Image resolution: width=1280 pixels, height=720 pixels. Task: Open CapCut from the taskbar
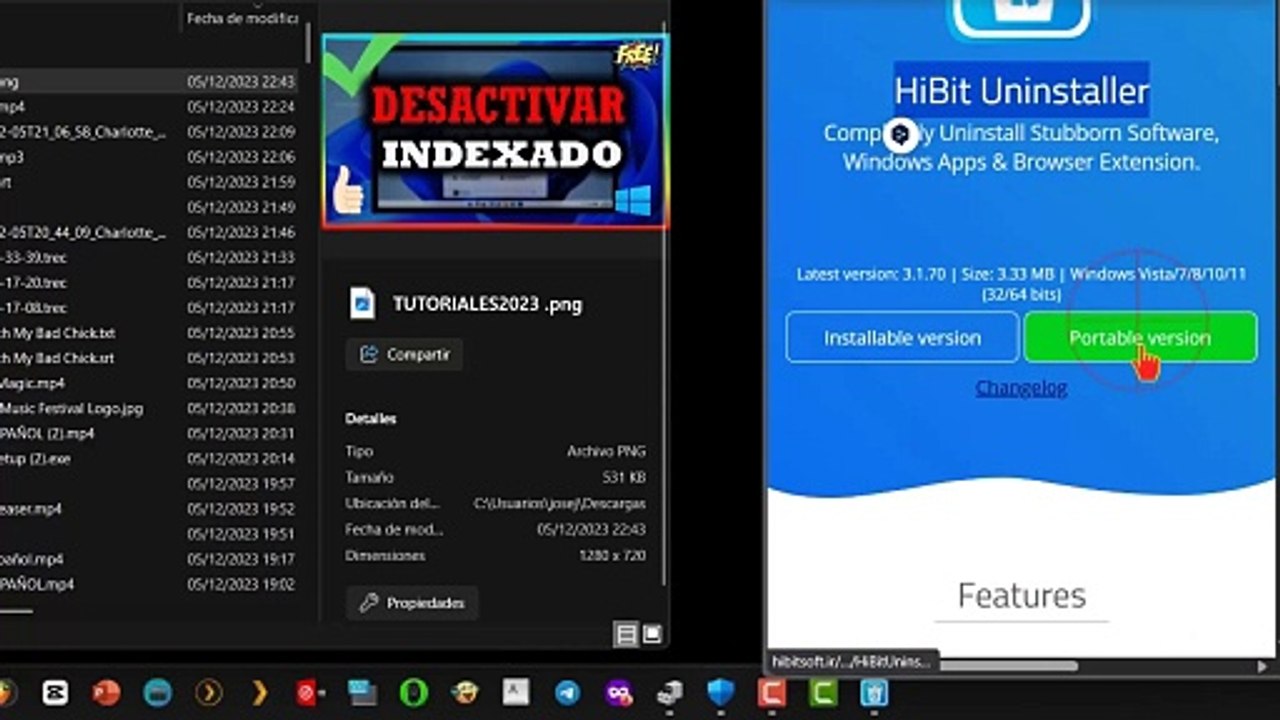click(55, 692)
